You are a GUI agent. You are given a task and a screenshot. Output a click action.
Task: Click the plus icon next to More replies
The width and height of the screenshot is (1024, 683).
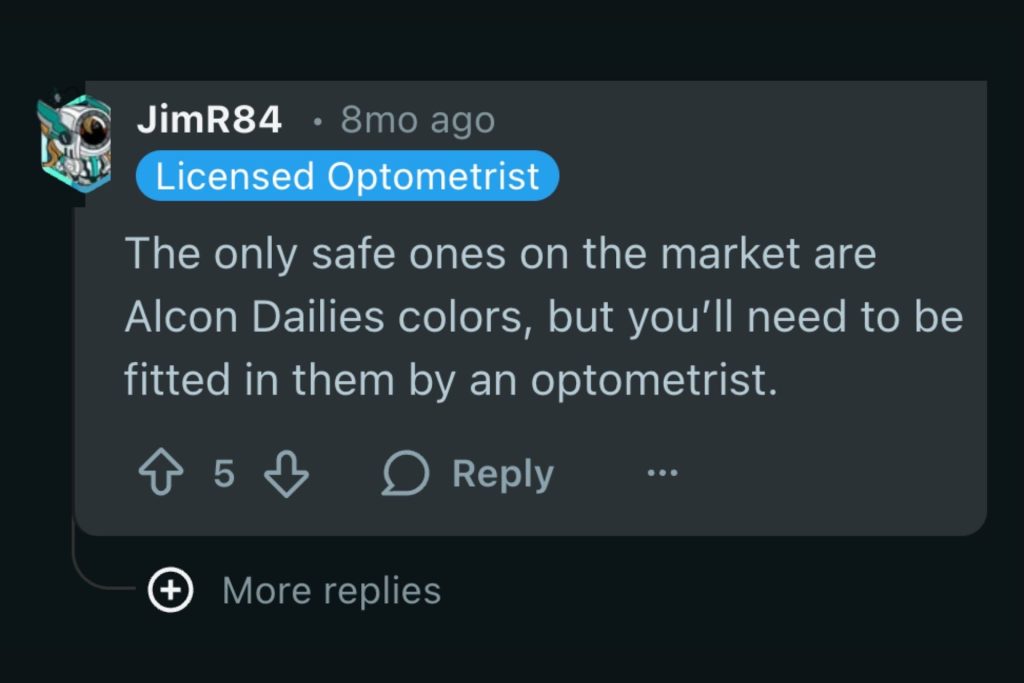point(171,590)
